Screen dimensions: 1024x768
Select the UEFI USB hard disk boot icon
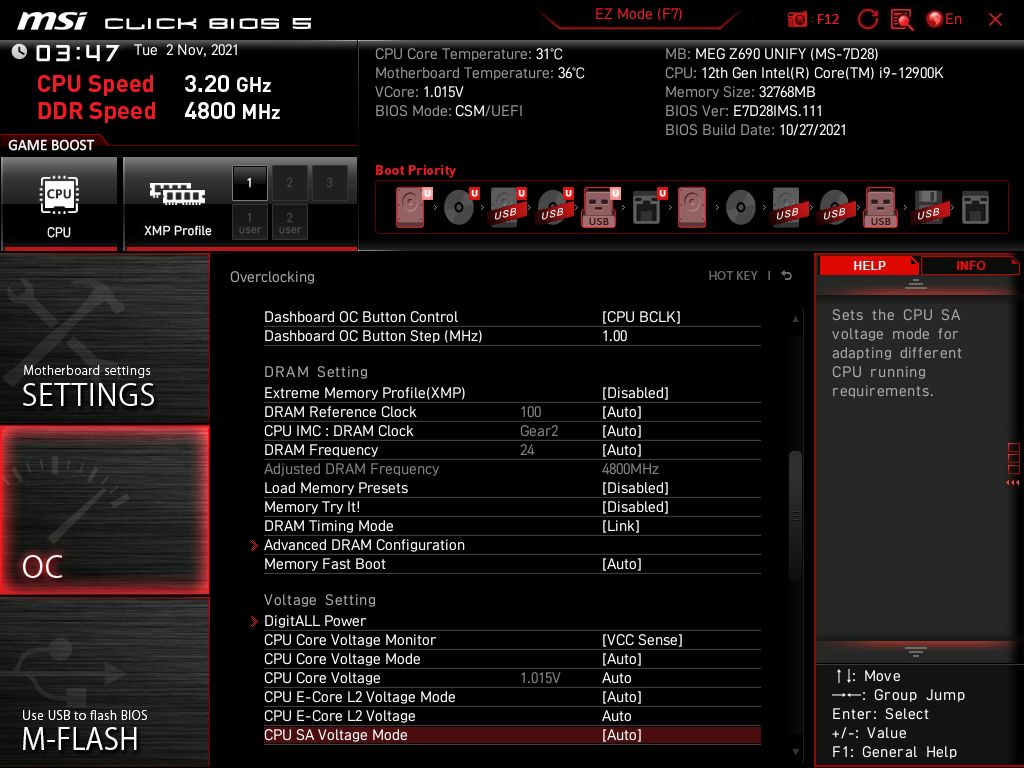point(507,207)
